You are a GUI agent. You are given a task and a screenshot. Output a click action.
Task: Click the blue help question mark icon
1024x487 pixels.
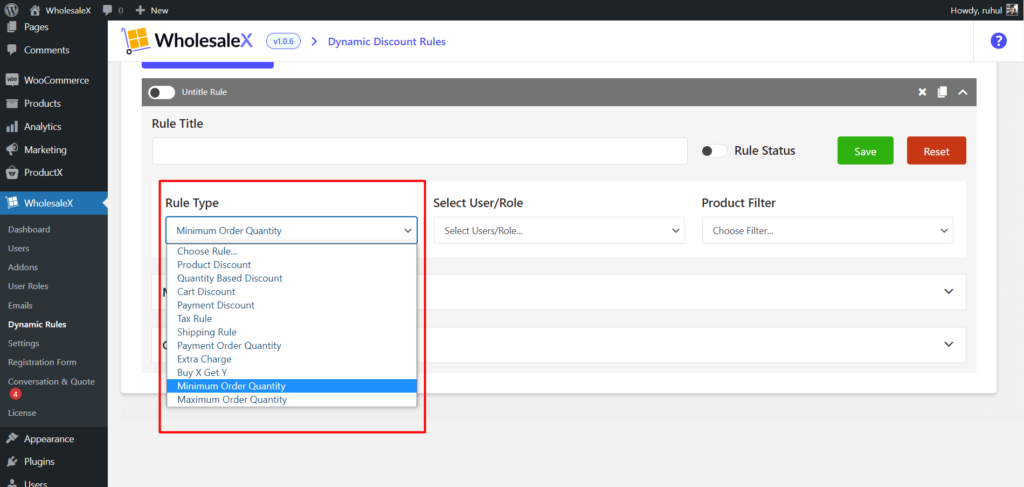click(999, 40)
